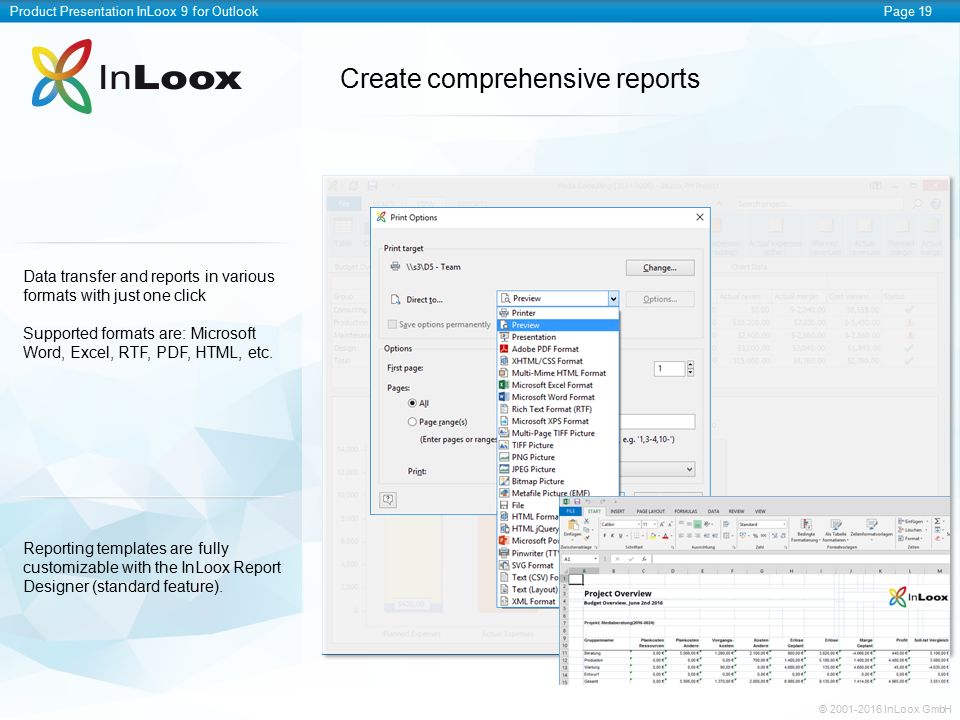Switch to Excel INSERT tab
The height and width of the screenshot is (720, 960).
pyautogui.click(x=617, y=511)
